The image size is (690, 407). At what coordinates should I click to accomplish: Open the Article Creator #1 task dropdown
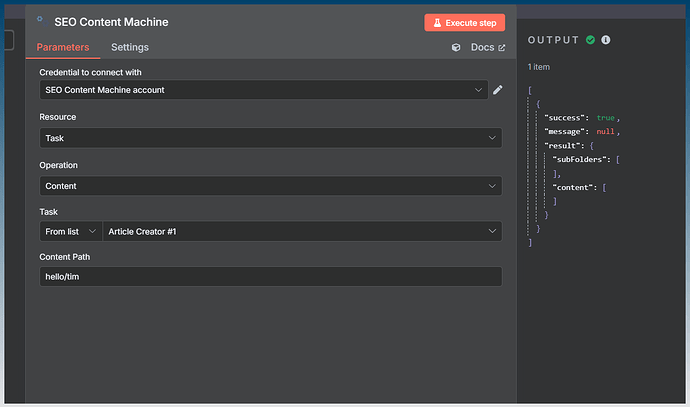tap(302, 231)
